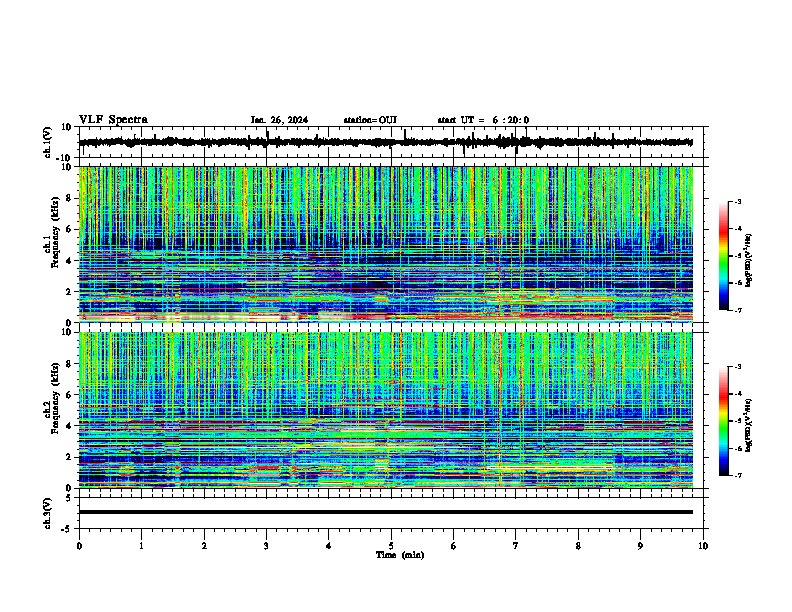Click the station label 'station=OUJ'

tap(370, 120)
